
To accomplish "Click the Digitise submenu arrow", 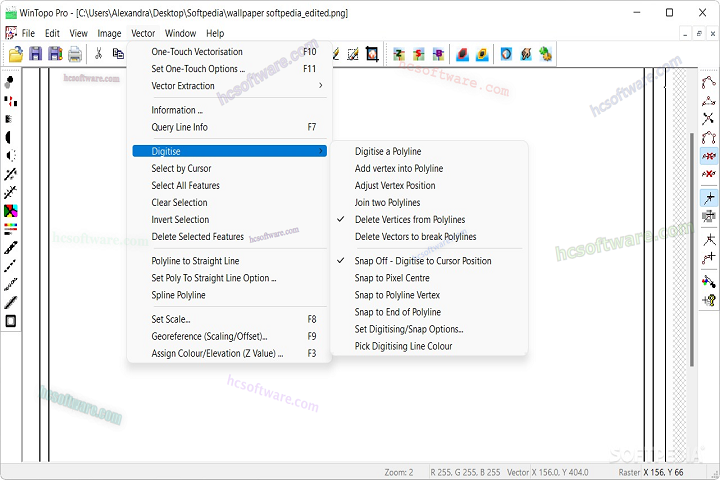I will point(321,151).
